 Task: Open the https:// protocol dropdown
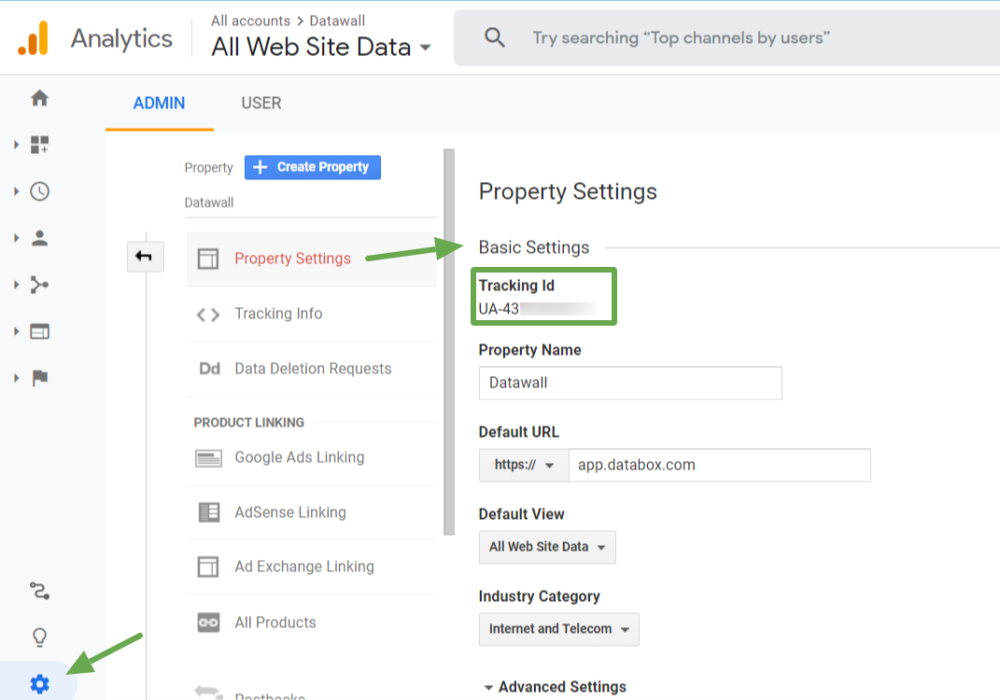[523, 465]
